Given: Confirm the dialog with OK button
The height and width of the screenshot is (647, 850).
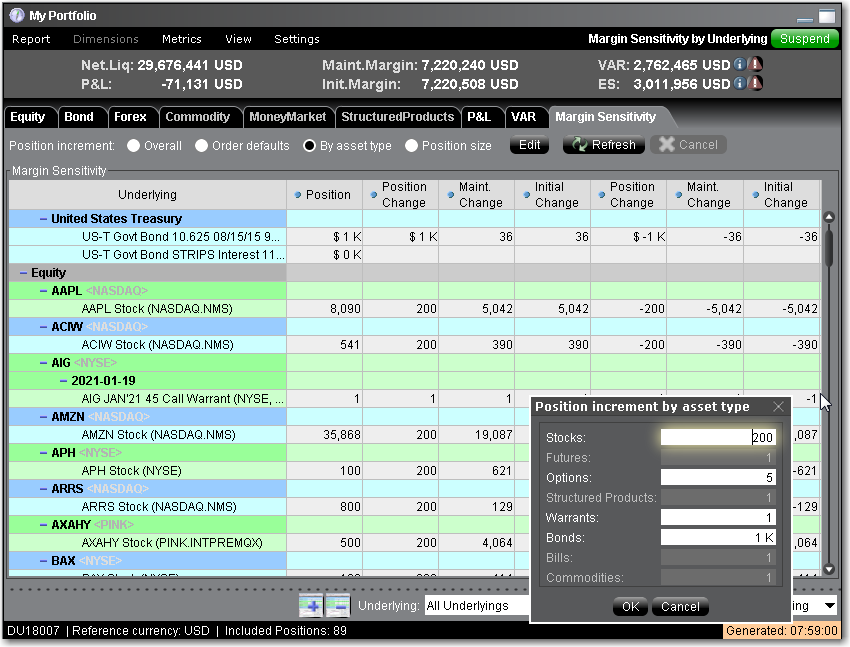Looking at the screenshot, I should click(630, 607).
